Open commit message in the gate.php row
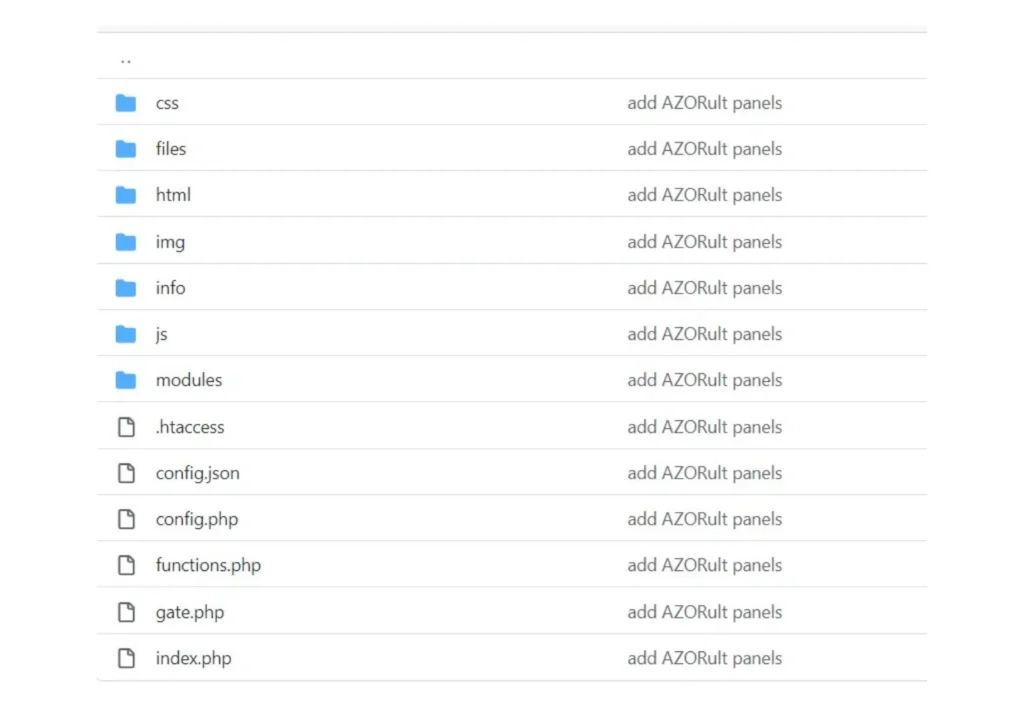The image size is (1024, 704). 705,612
